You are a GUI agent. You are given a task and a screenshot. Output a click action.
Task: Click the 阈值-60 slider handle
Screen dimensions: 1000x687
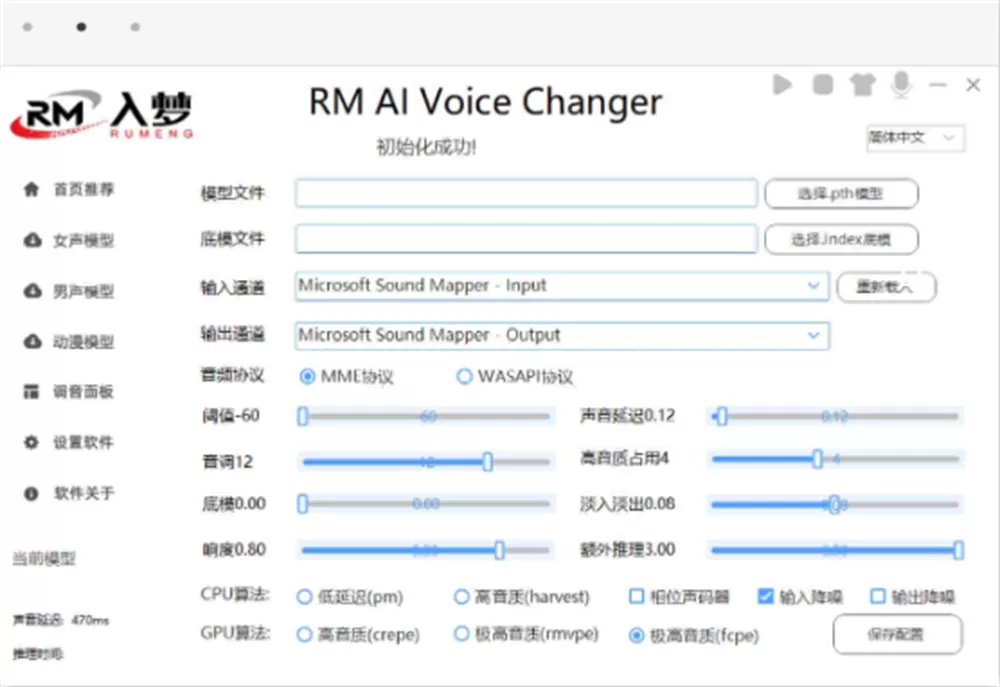pos(303,417)
